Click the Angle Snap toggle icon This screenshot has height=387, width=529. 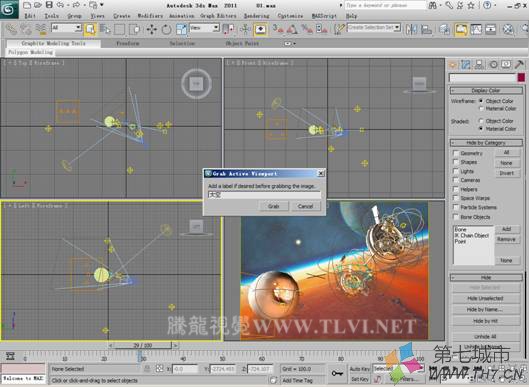tap(292, 29)
